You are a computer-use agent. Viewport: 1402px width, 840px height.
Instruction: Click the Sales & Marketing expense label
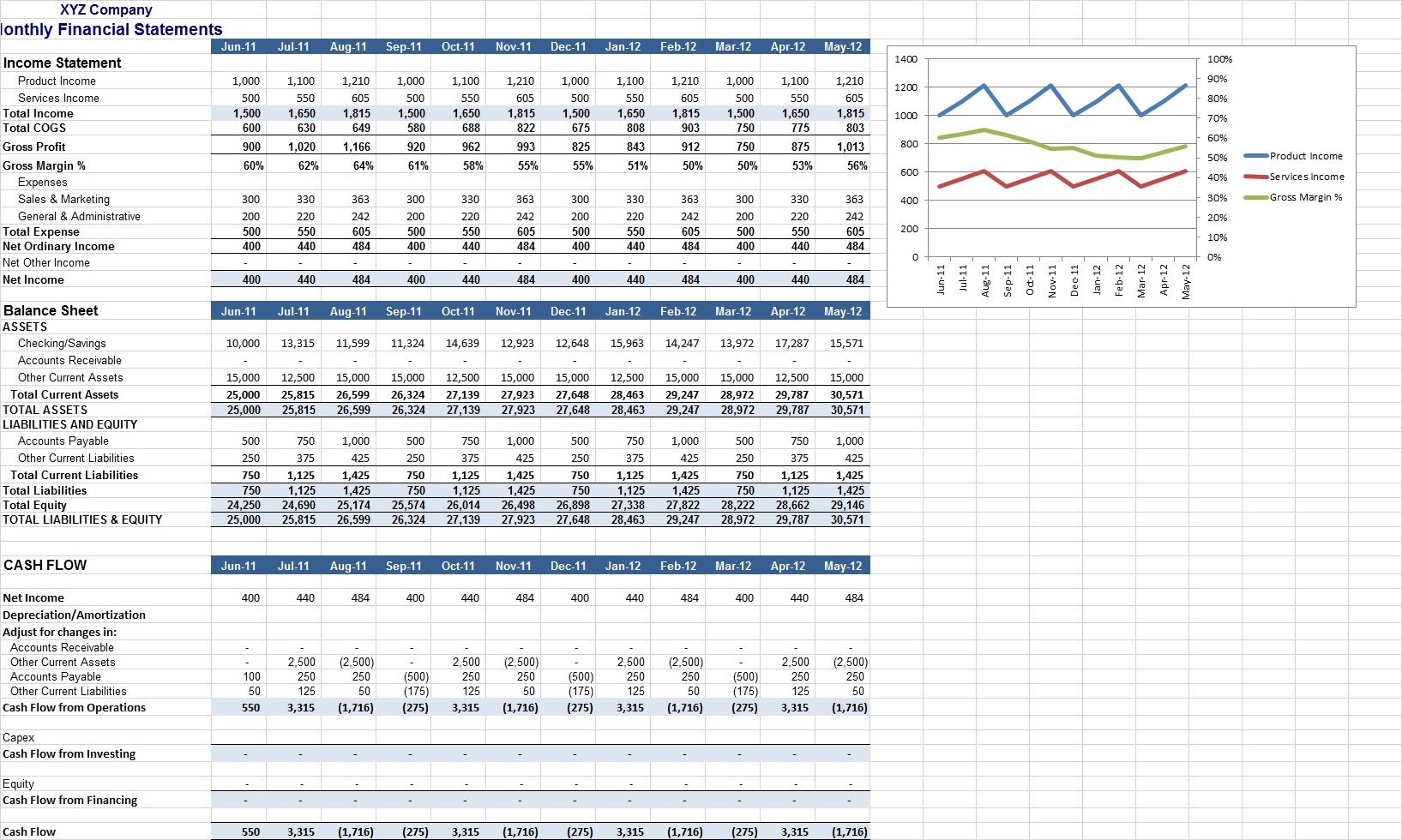63,200
